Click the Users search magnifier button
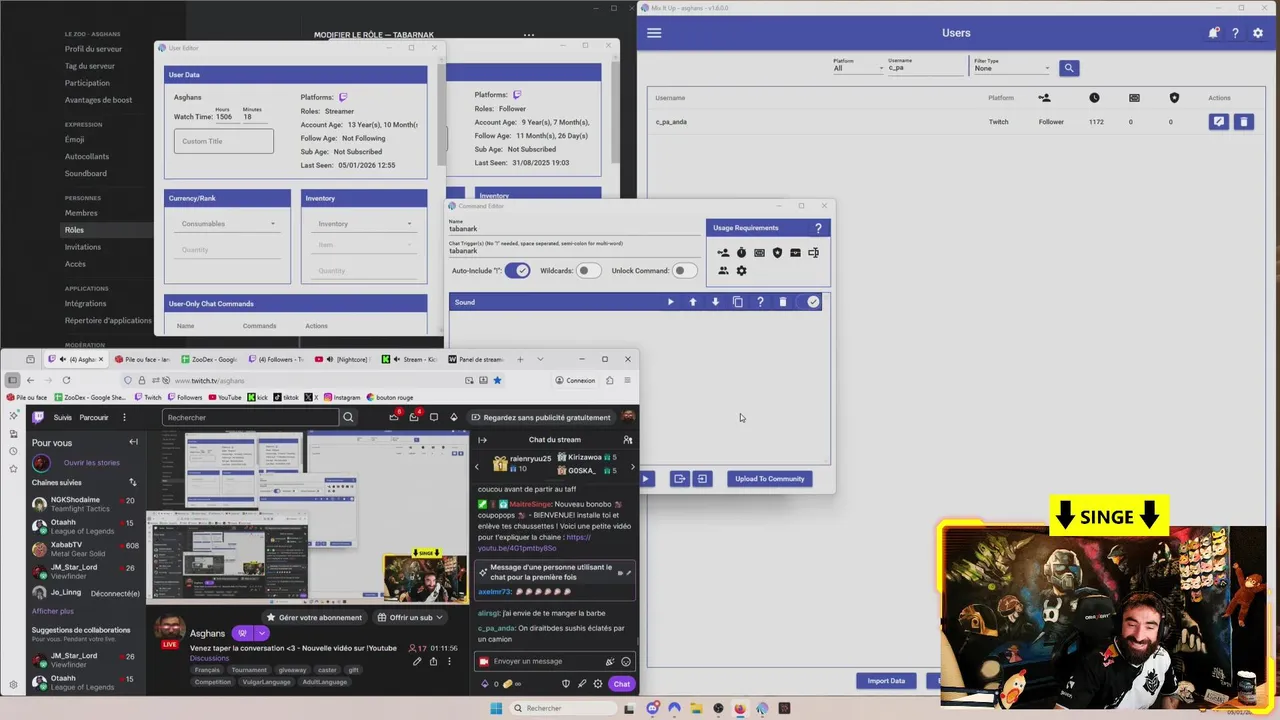Screen dimensions: 1280x720 point(1069,68)
